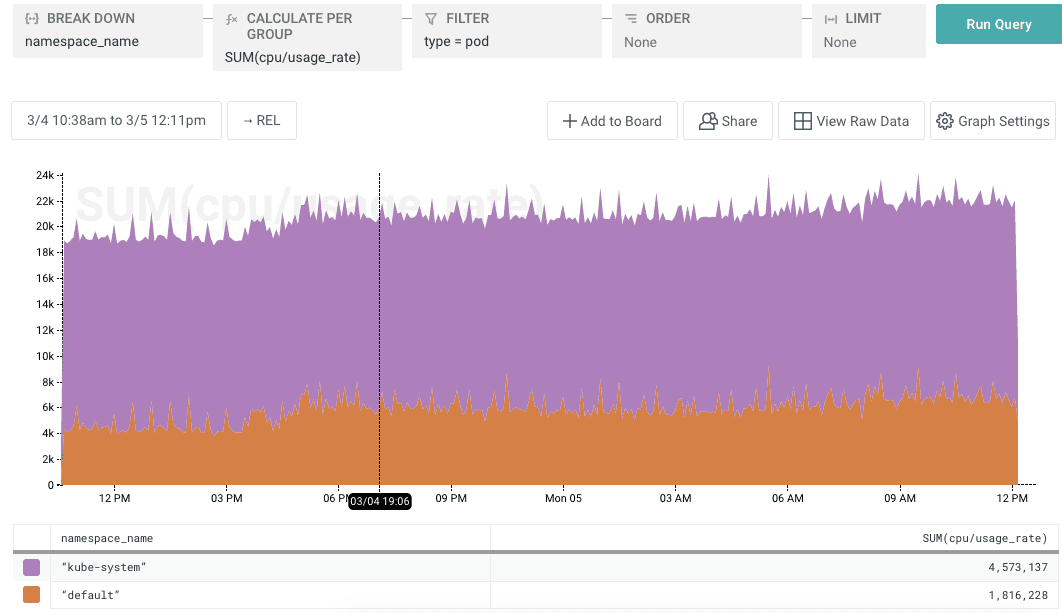This screenshot has width=1062, height=613.
Task: Edit the SUM(cpu/usage_rate) calculation field
Action: 293,57
